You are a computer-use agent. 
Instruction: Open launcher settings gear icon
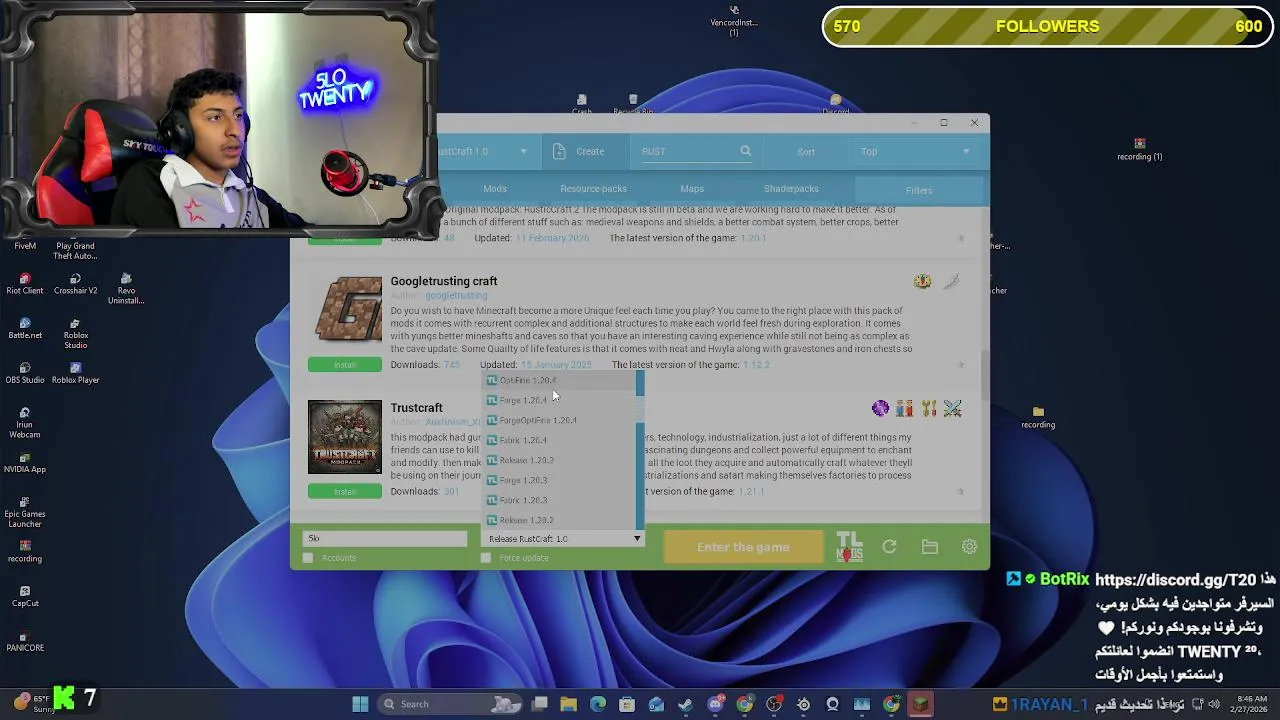click(x=969, y=547)
